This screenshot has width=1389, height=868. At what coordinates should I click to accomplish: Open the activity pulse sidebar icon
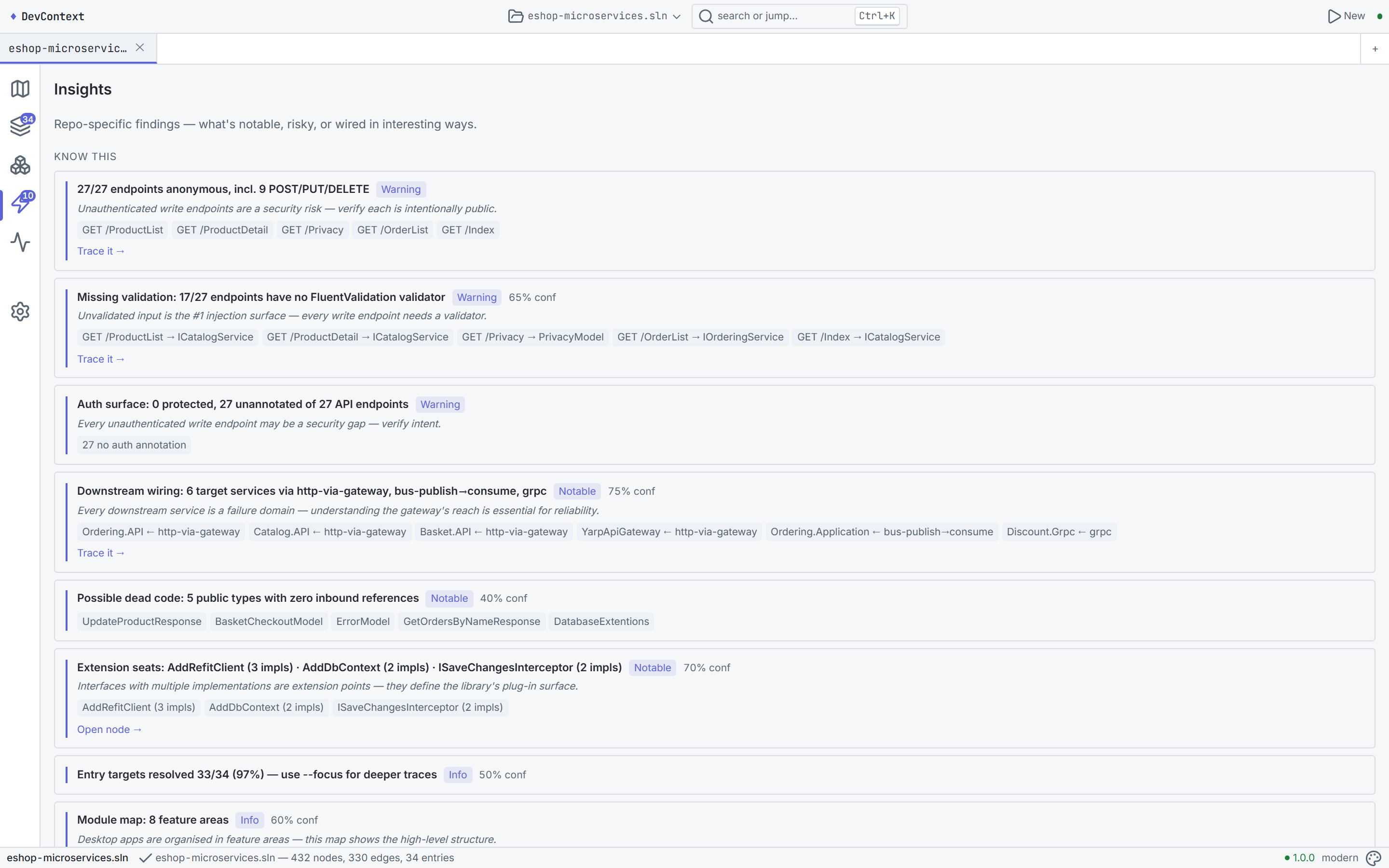click(20, 242)
